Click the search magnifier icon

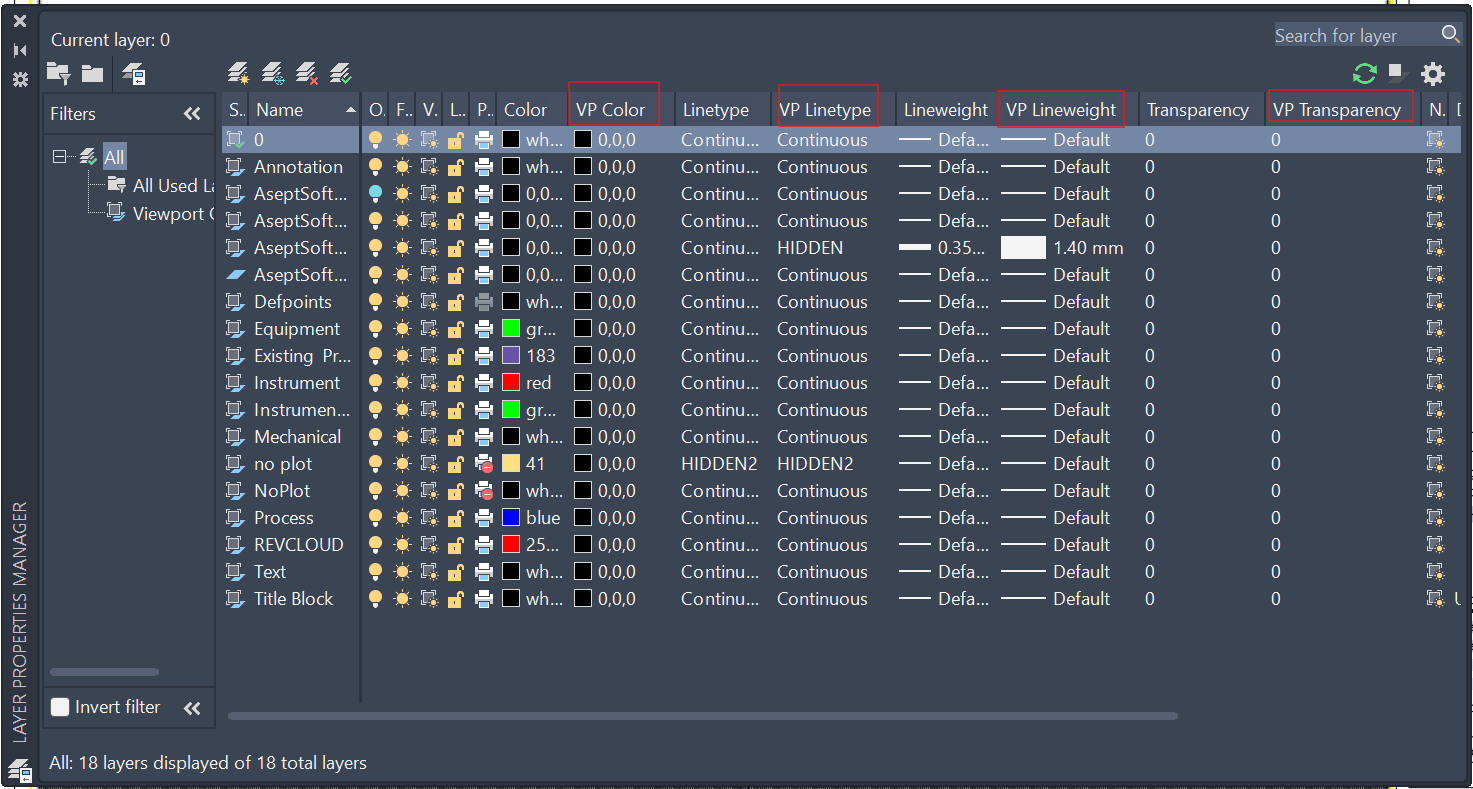[x=1450, y=34]
